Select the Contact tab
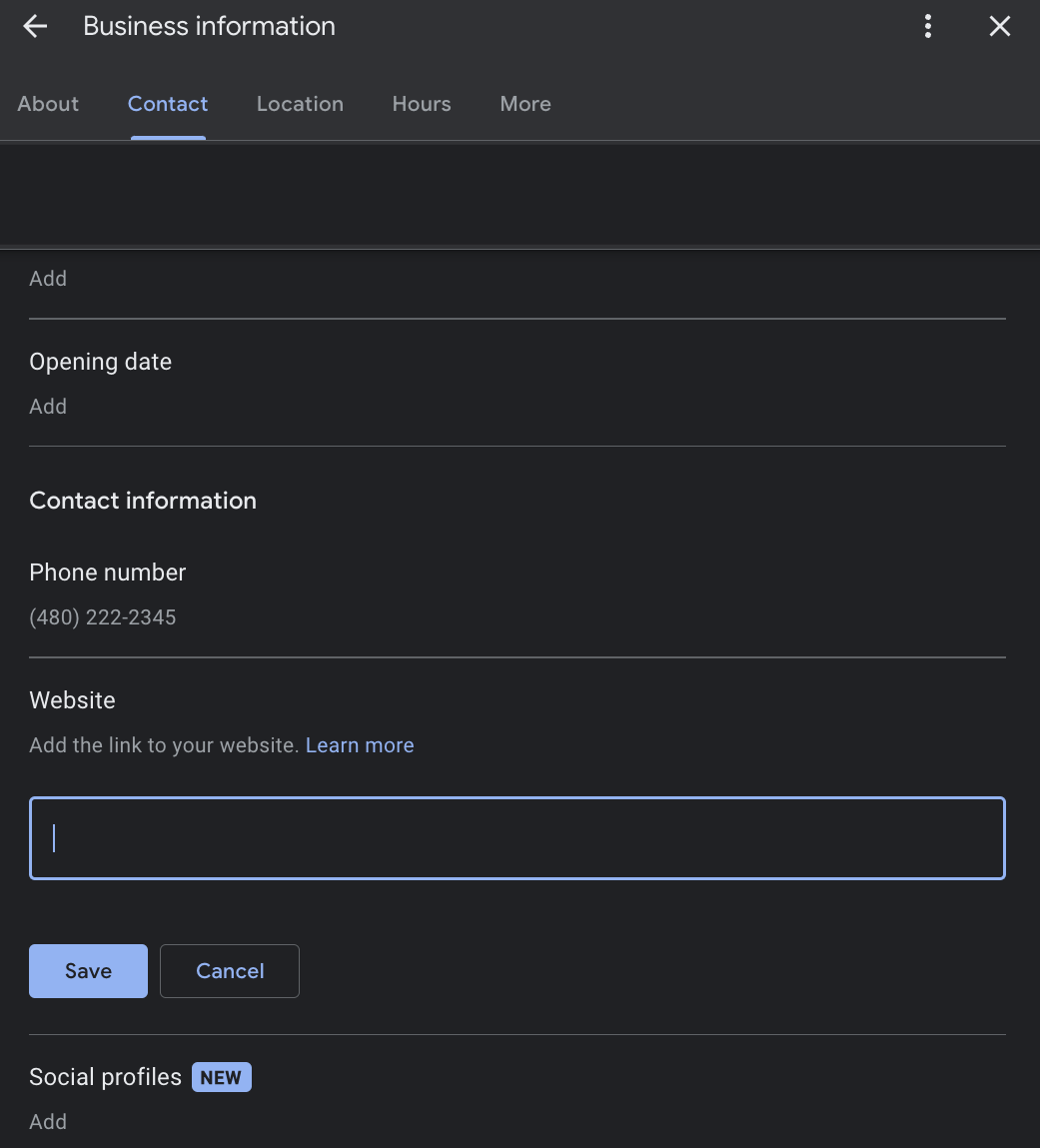This screenshot has height=1148, width=1040. 168,104
